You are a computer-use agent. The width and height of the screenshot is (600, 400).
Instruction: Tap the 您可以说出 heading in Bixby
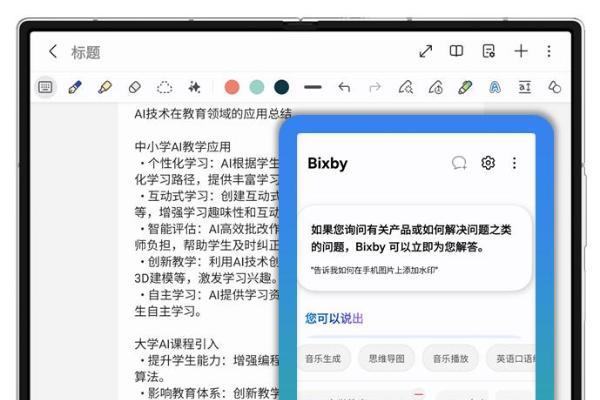pyautogui.click(x=334, y=318)
